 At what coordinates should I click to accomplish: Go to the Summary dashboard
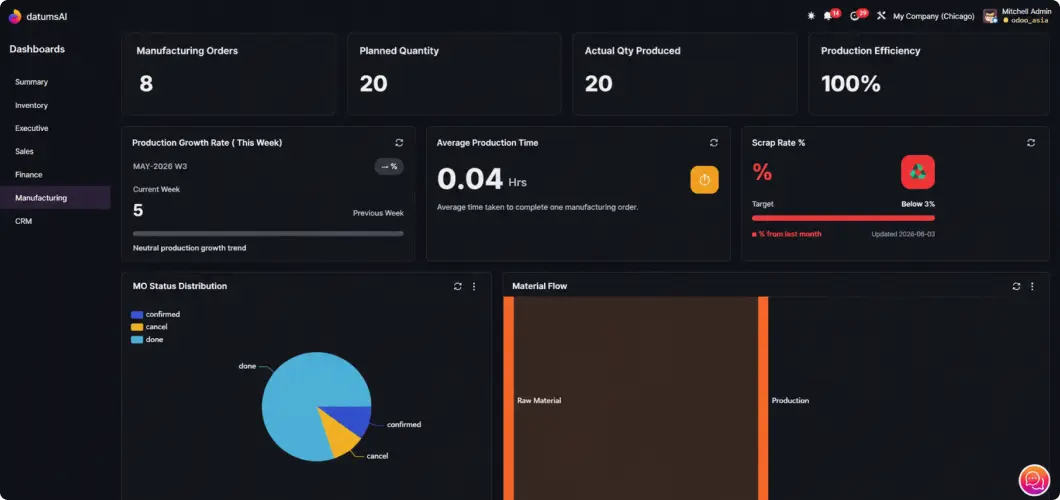[32, 82]
